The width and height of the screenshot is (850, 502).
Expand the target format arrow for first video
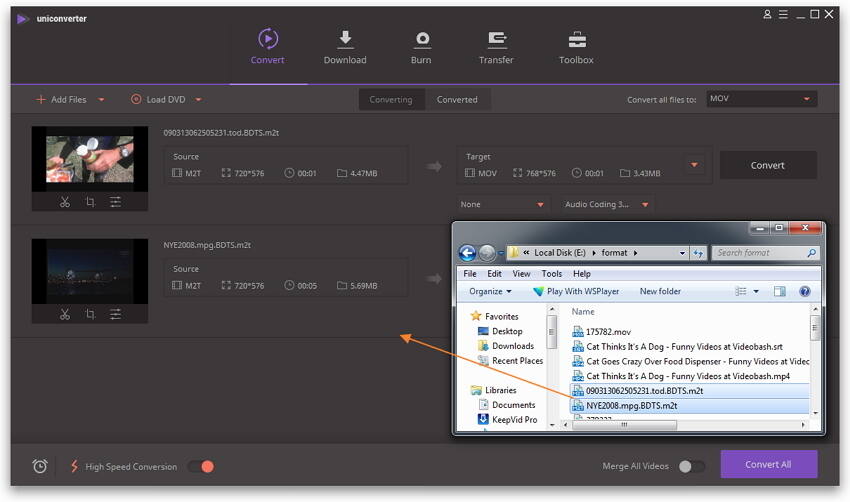[x=694, y=165]
